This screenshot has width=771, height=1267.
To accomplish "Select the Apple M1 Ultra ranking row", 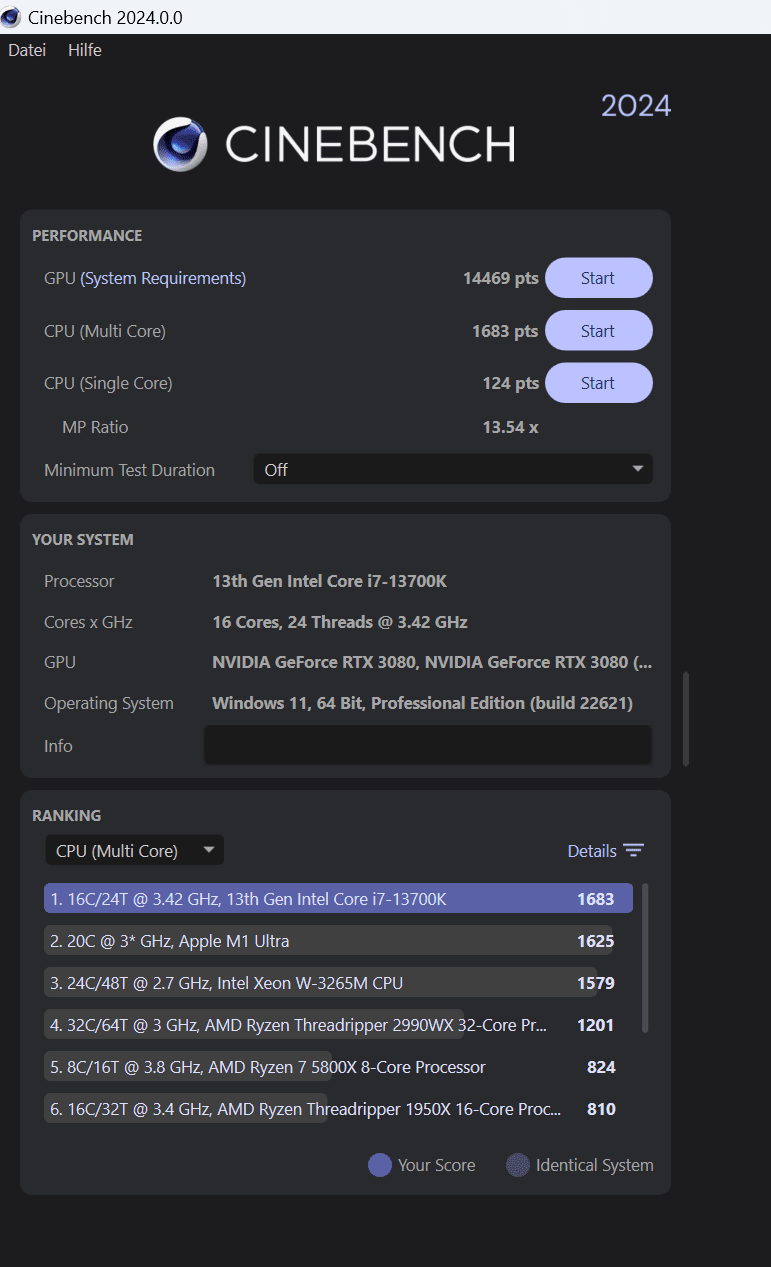I will coord(338,940).
